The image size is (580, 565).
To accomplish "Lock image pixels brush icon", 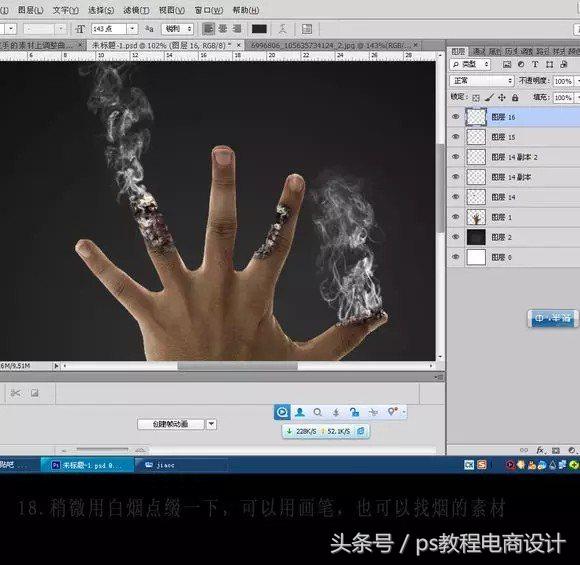I will tap(489, 98).
